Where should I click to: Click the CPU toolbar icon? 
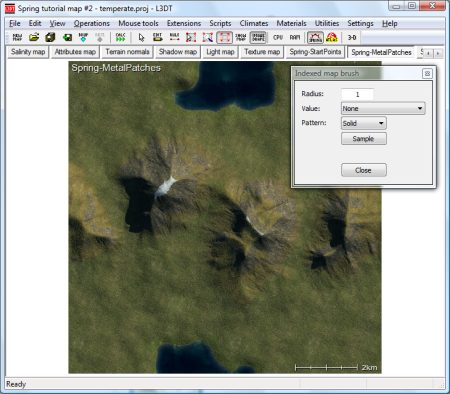[x=278, y=37]
